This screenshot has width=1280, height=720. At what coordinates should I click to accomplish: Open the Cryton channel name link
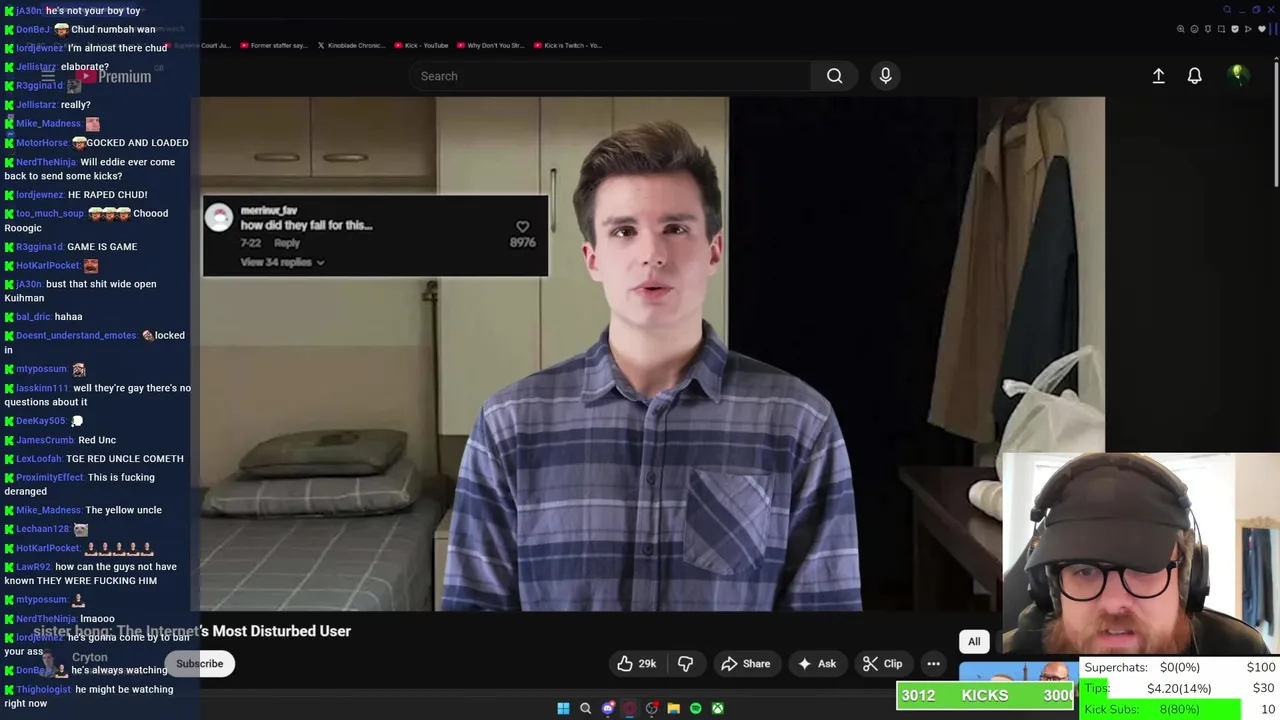89,657
